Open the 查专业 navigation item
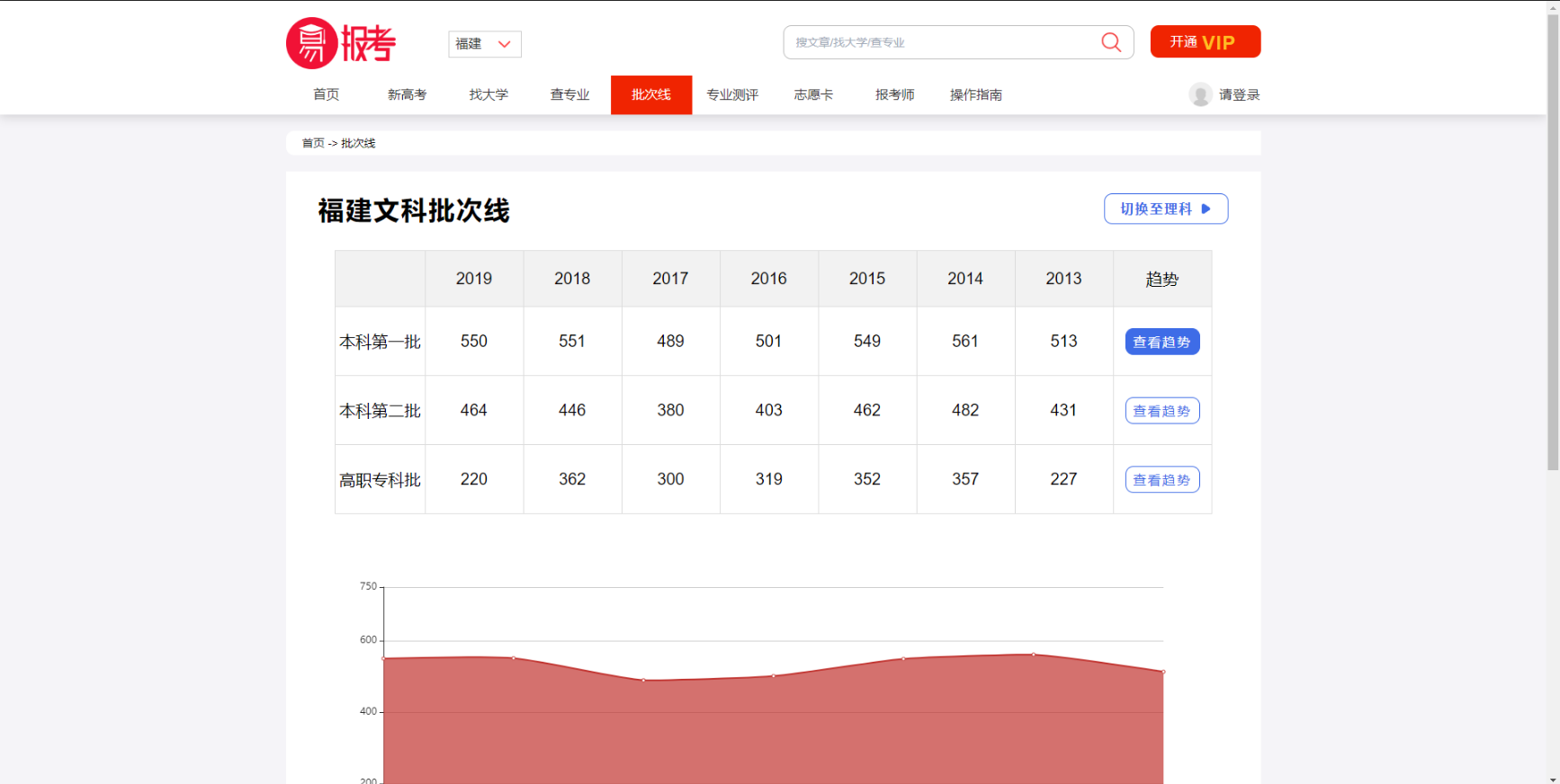Viewport: 1560px width, 784px height. pos(569,94)
